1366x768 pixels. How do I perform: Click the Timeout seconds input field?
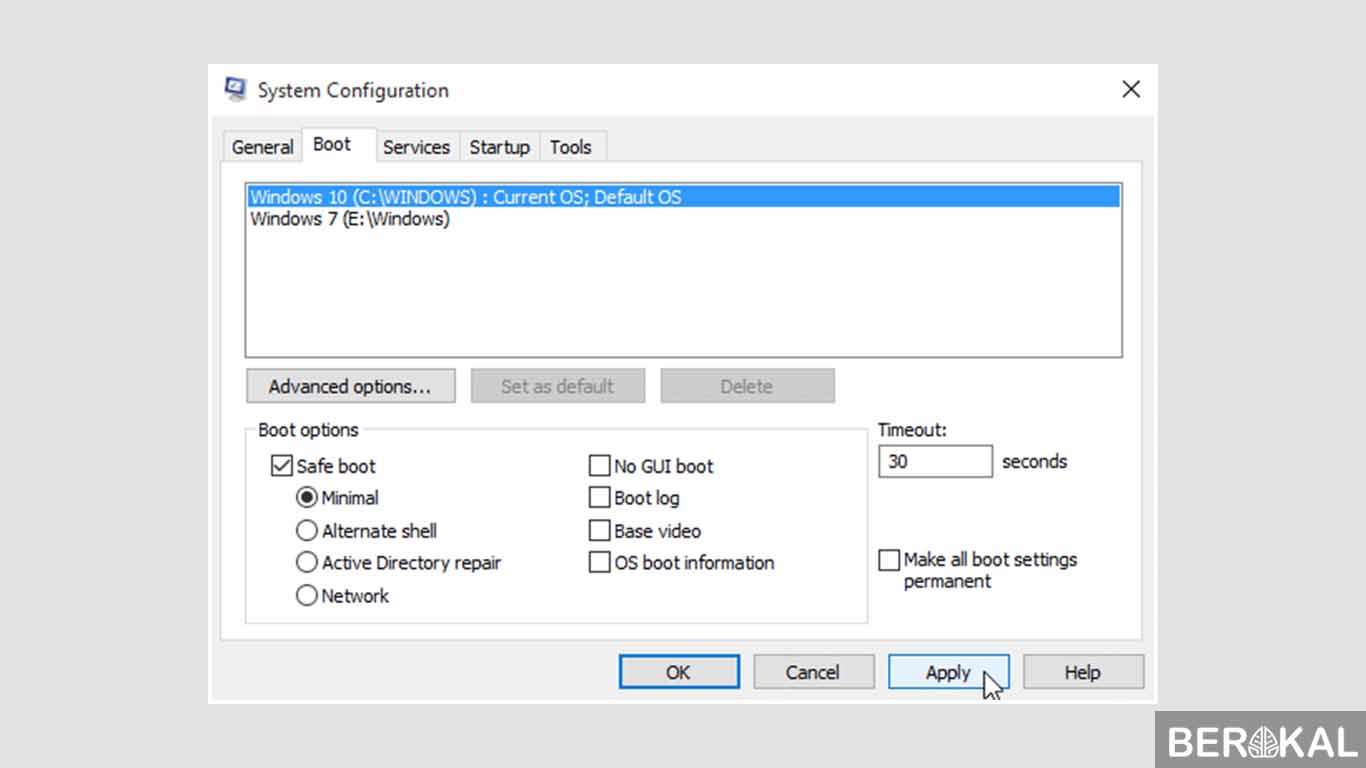coord(935,462)
